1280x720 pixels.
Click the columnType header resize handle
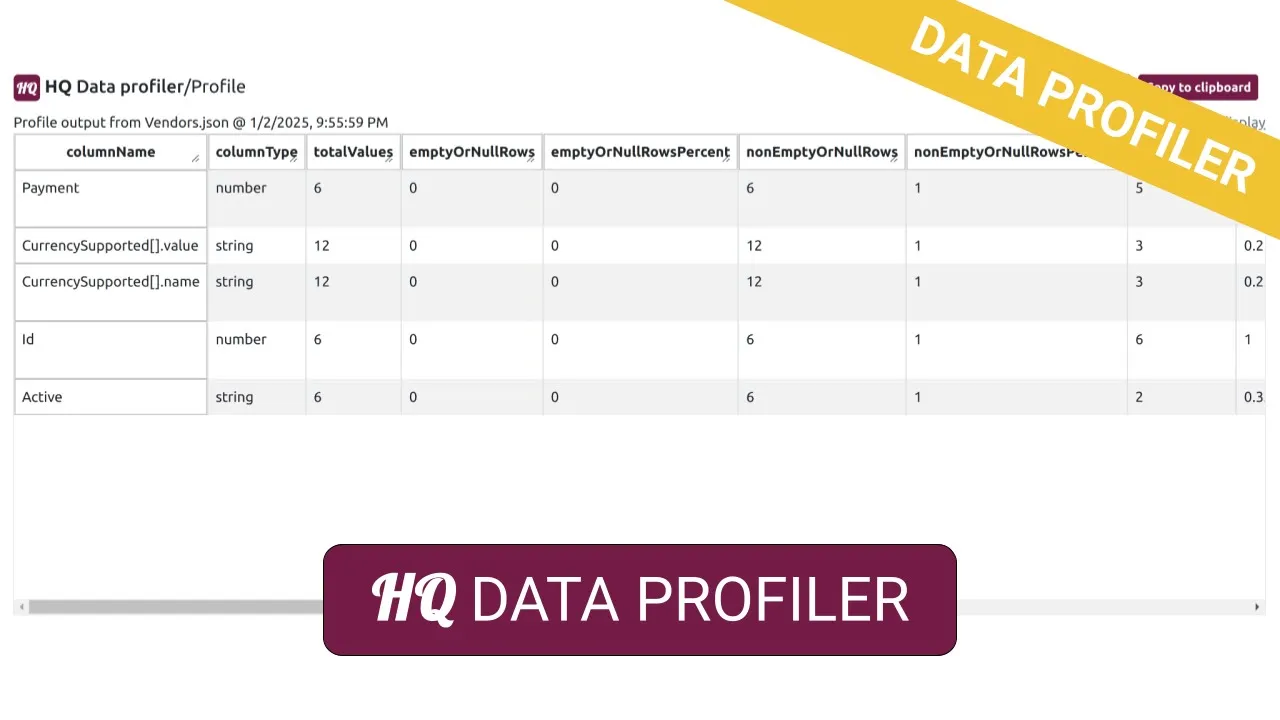click(x=294, y=160)
